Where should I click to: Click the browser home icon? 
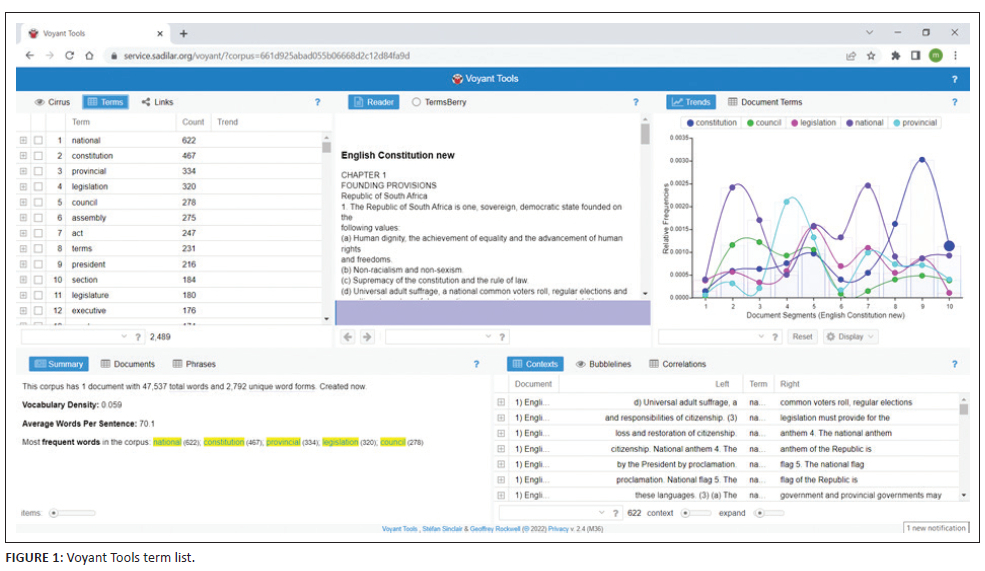89,56
